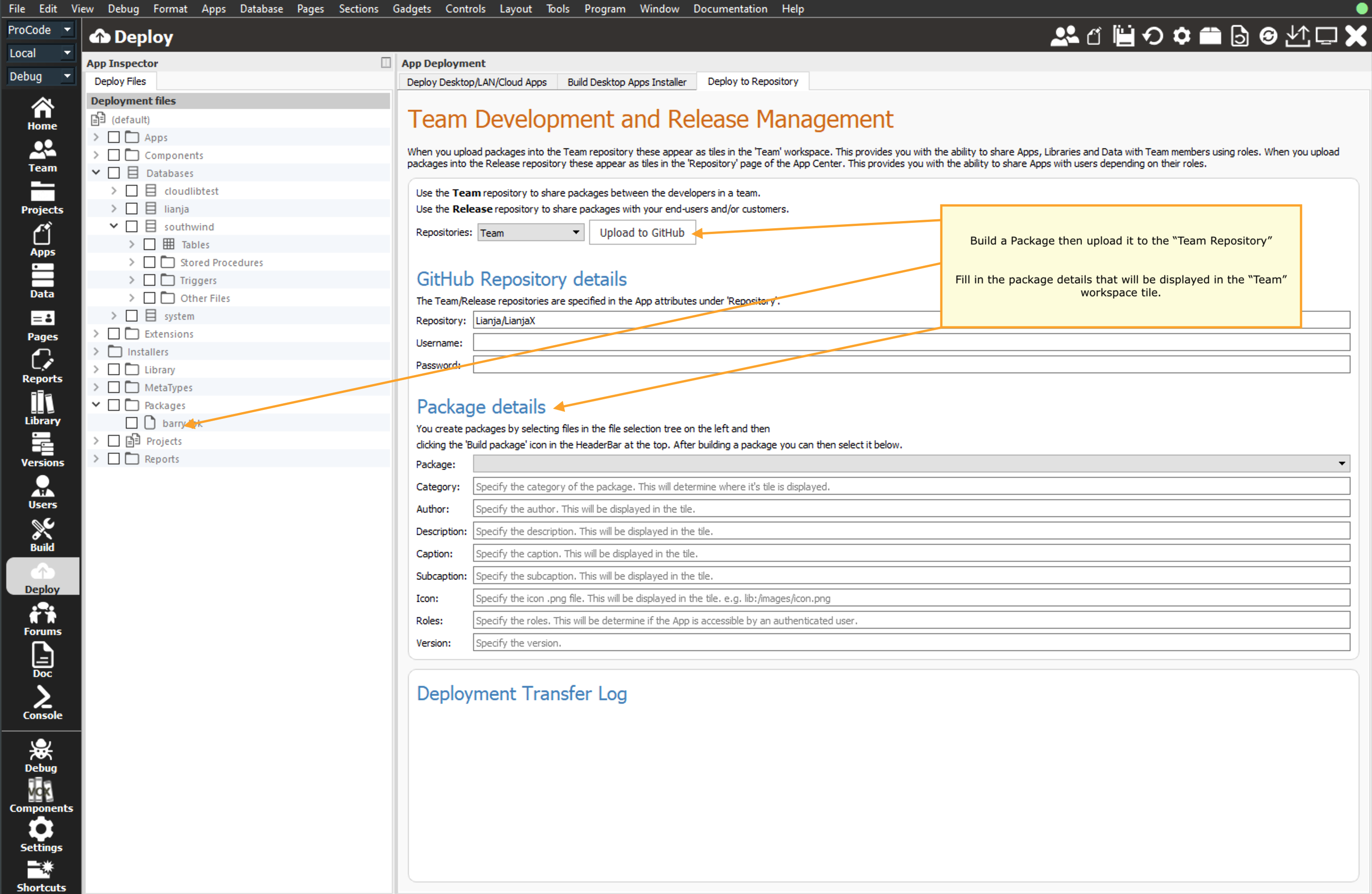This screenshot has width=1372, height=894.
Task: Tick the Apps folder checkbox
Action: click(113, 137)
